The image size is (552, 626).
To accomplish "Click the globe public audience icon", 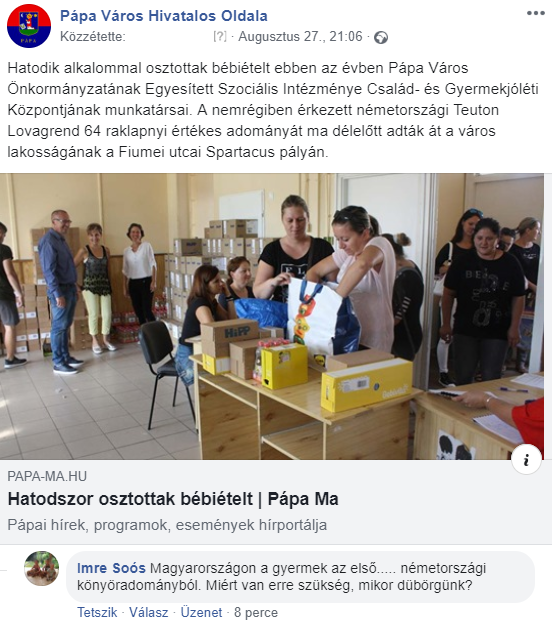I will [x=381, y=38].
